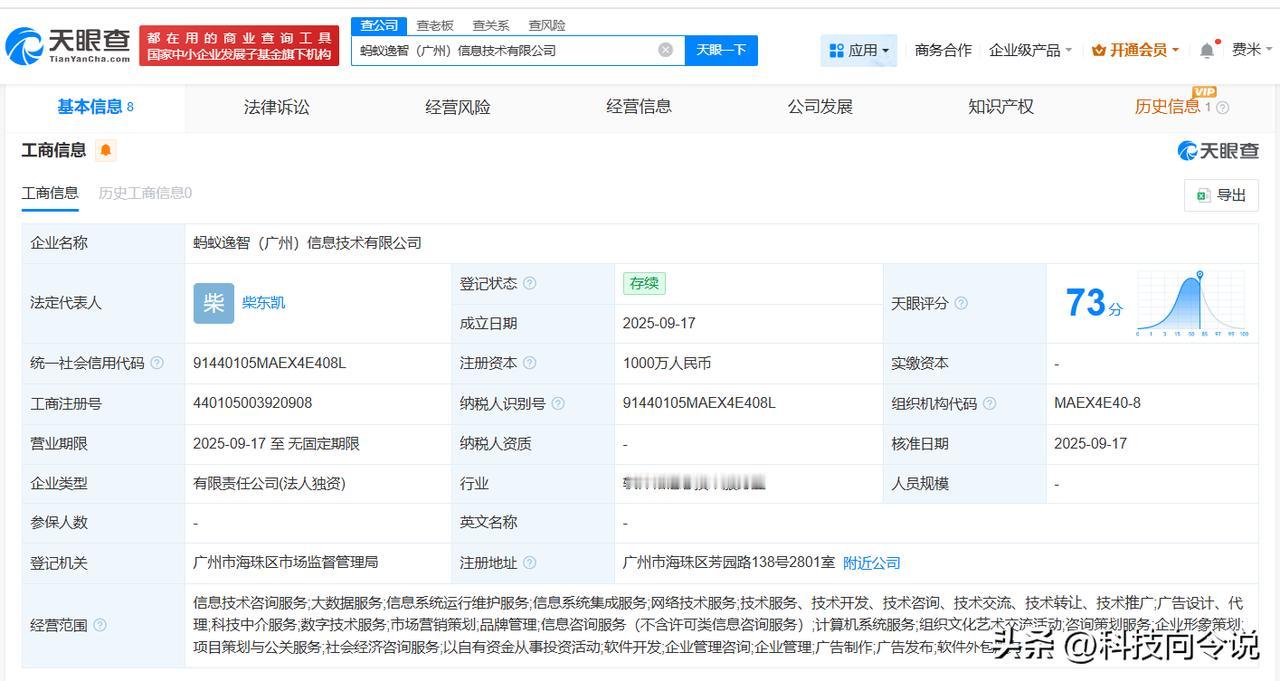Screen dimensions: 1280x681
Task: Click 广州市海珠区市场监督管理局 registration authority
Action: coord(285,563)
